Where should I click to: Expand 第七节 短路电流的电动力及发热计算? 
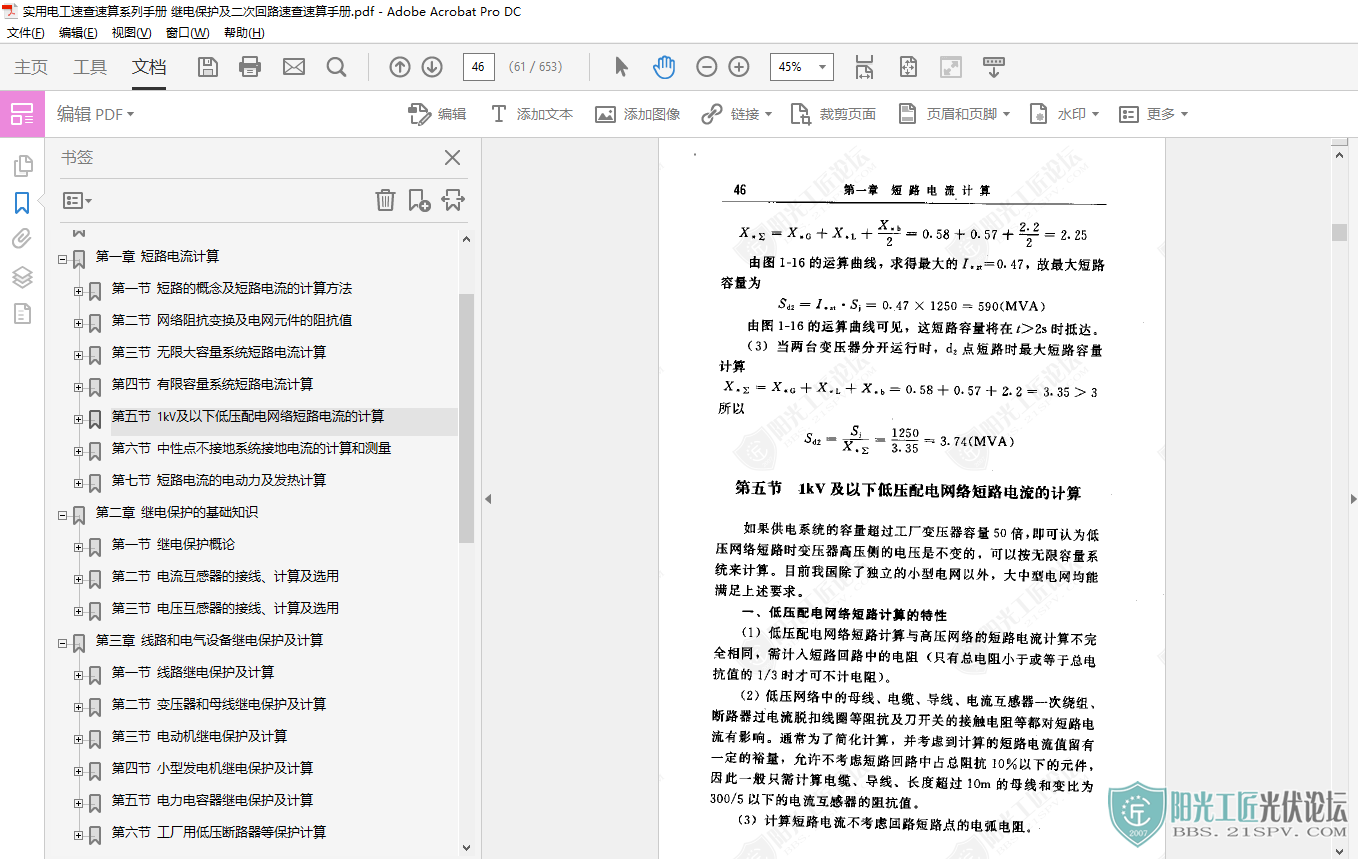[x=78, y=482]
